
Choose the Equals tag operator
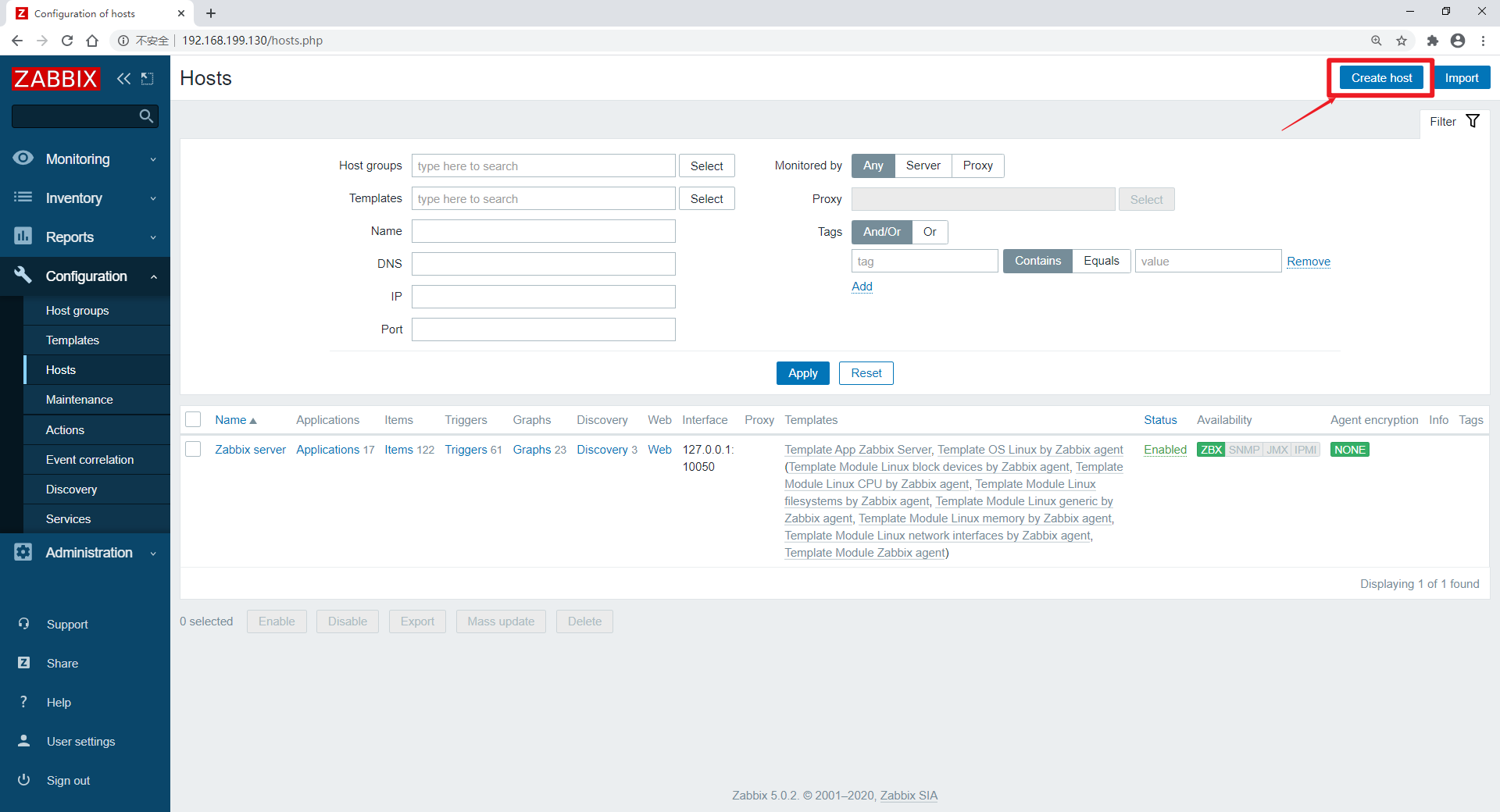pos(1101,261)
